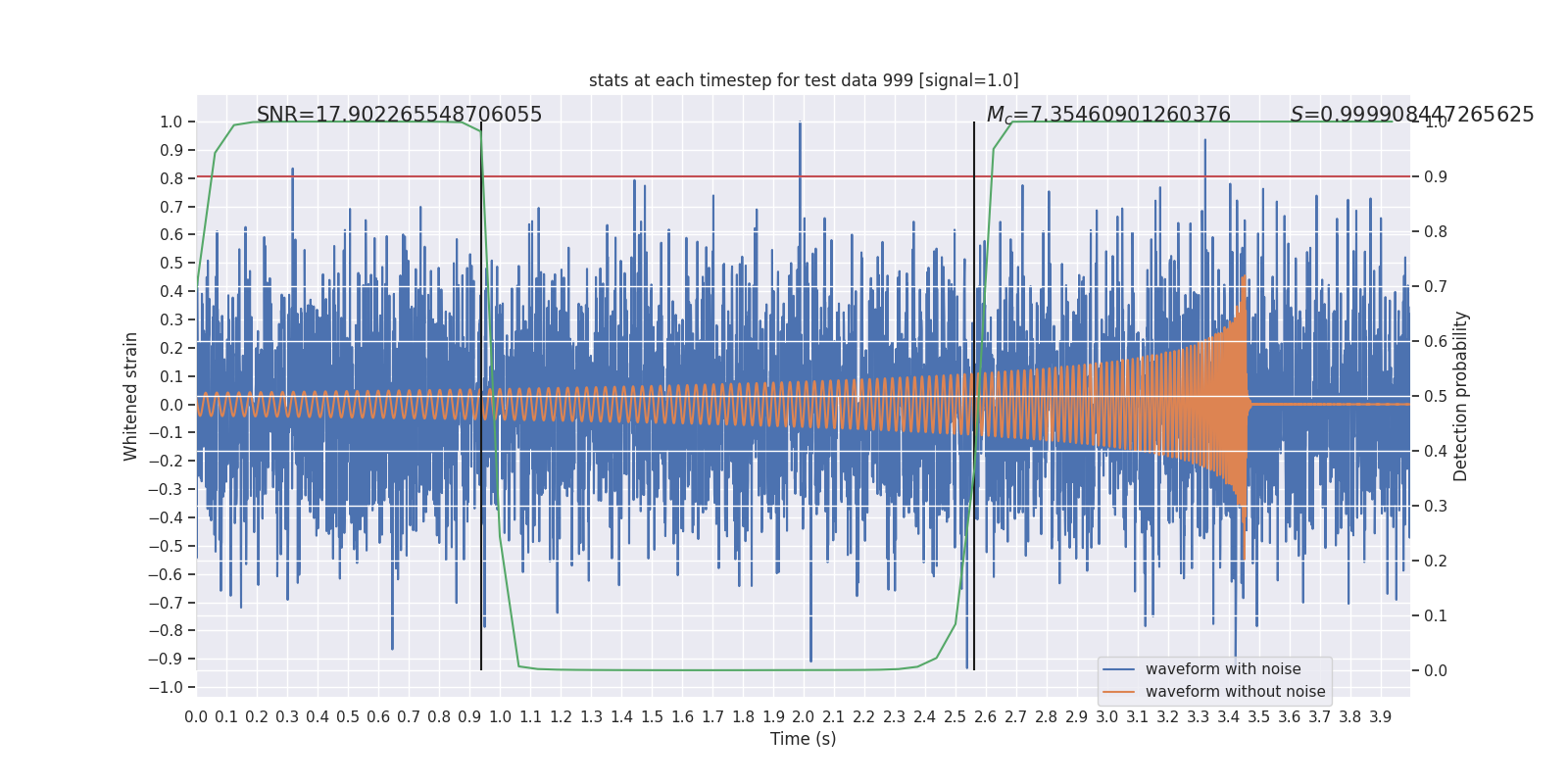This screenshot has height=784, width=1568.
Task: Click the S=0.9999 annotation text
Action: pyautogui.click(x=1412, y=115)
